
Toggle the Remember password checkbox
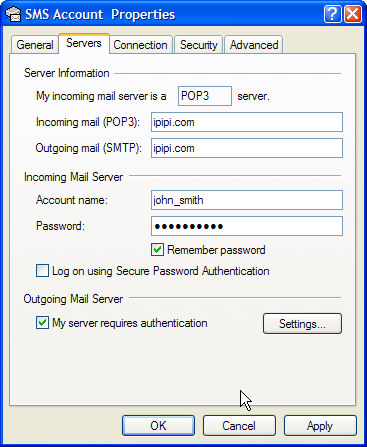click(x=157, y=250)
